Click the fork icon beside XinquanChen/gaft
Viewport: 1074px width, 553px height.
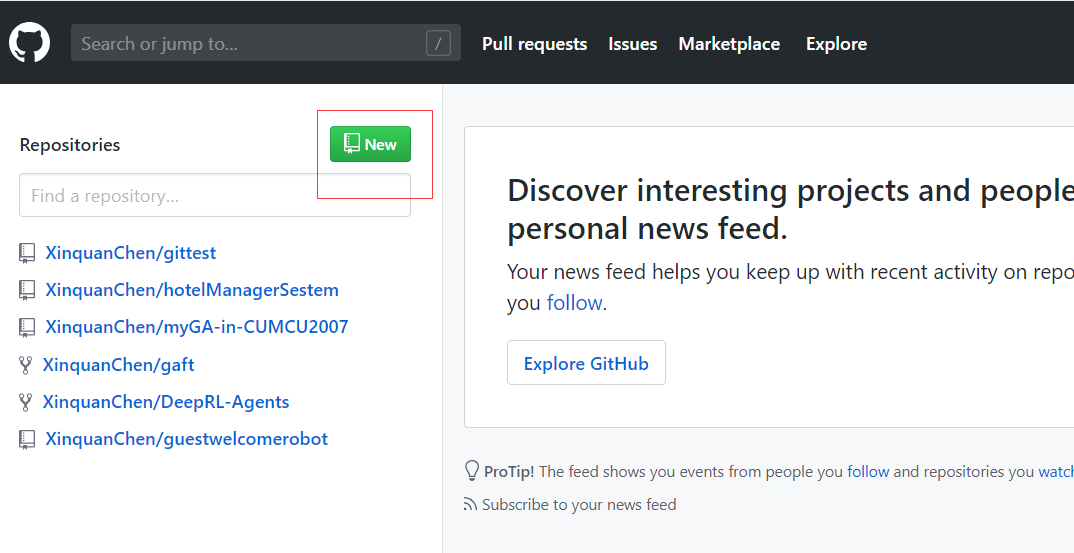click(25, 365)
